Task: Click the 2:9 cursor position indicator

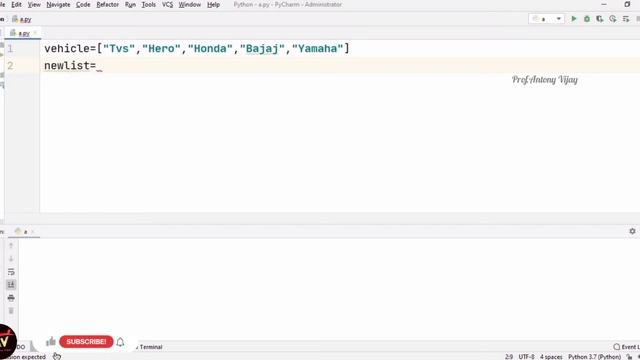Action: pos(509,357)
